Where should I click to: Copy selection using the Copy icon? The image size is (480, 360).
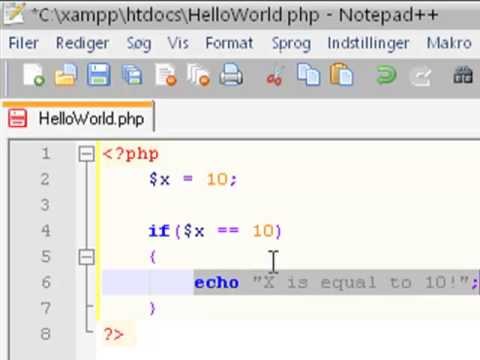308,75
